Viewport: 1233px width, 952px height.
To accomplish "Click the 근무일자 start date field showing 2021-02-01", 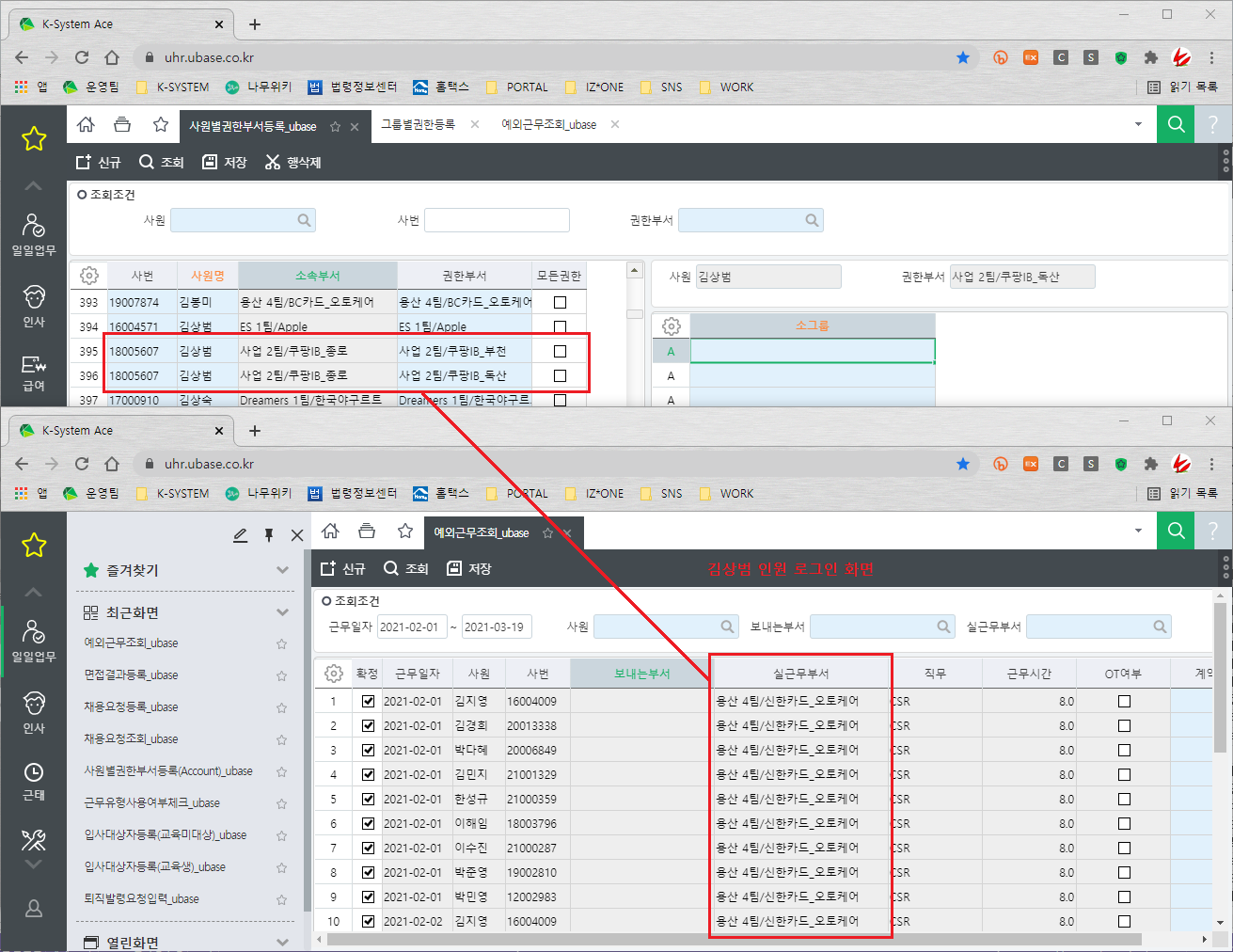I will click(411, 627).
